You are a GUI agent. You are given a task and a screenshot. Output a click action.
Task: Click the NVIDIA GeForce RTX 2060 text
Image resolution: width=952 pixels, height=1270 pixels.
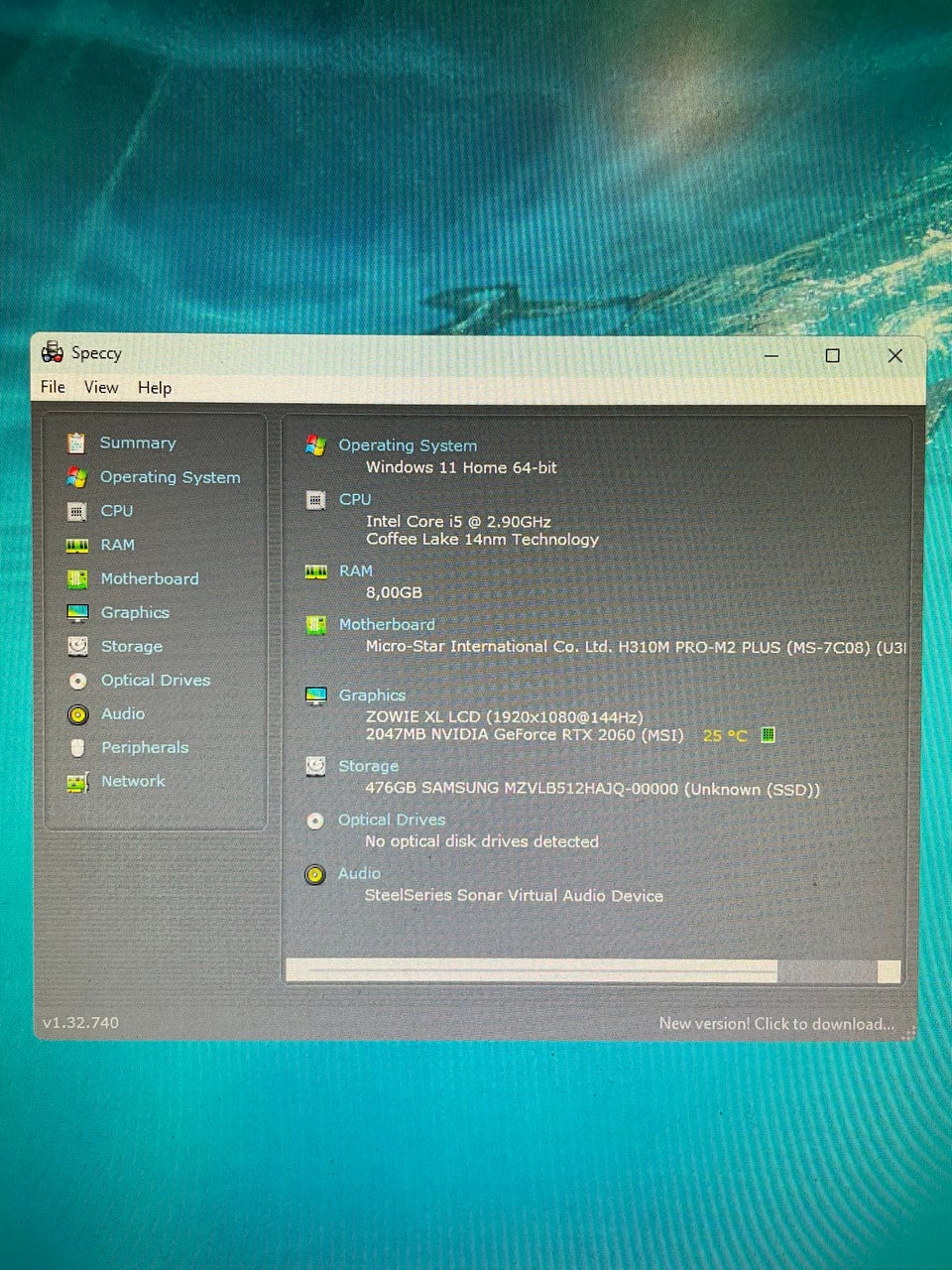pos(525,735)
